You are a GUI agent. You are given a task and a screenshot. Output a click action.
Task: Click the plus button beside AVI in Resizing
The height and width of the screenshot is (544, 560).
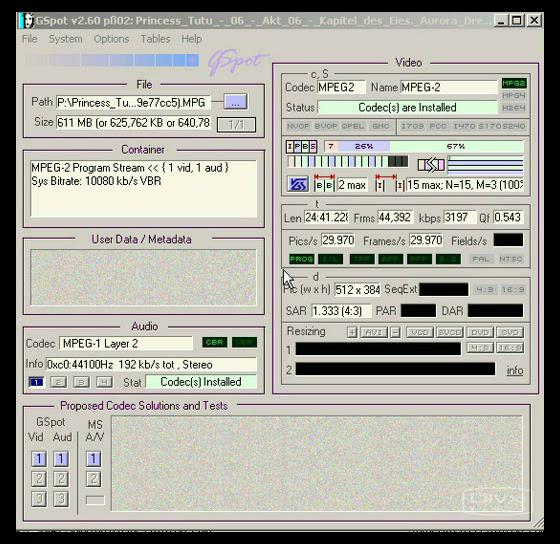pos(352,333)
